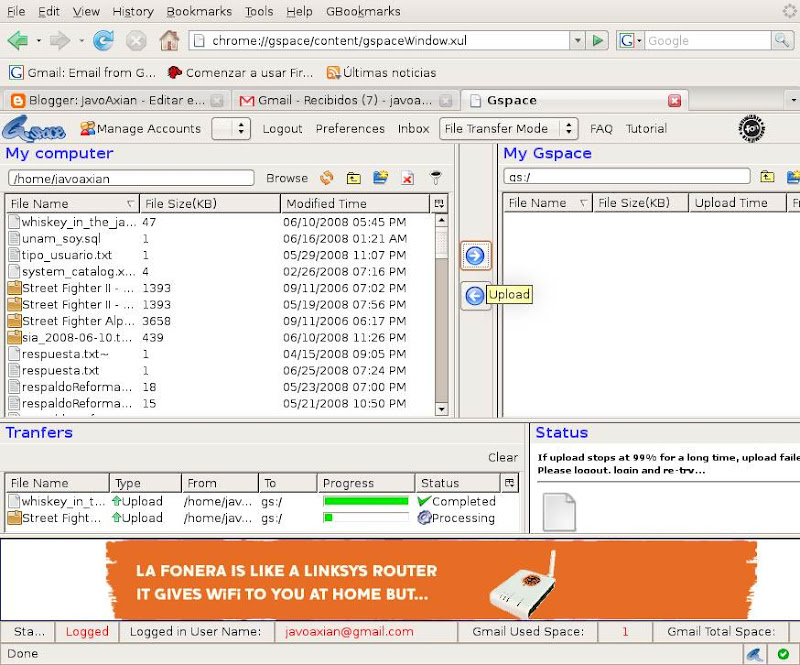800x665 pixels.
Task: Open the File Transfer Mode dropdown
Action: pos(509,129)
